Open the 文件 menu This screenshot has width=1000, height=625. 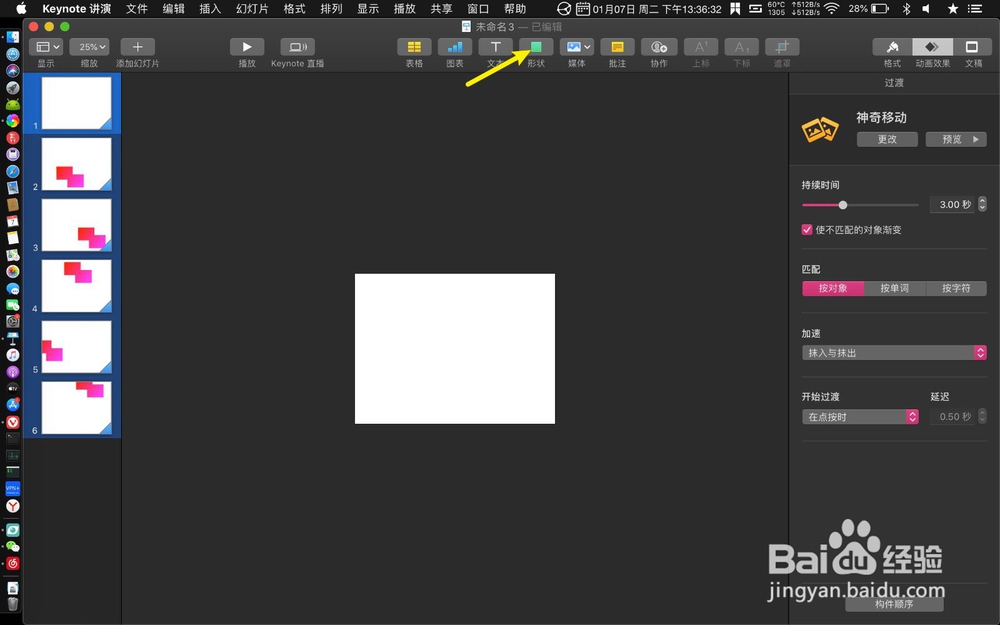point(136,9)
